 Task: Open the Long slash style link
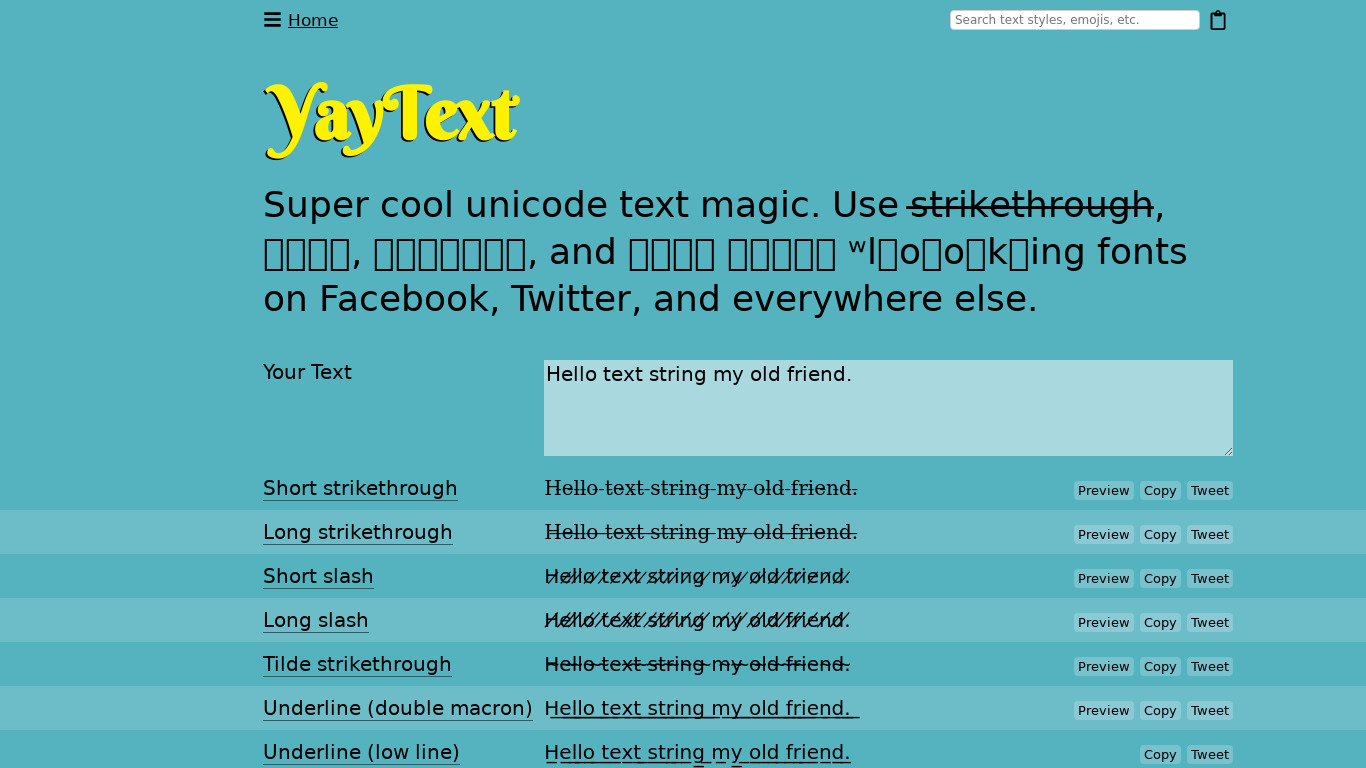click(x=316, y=620)
